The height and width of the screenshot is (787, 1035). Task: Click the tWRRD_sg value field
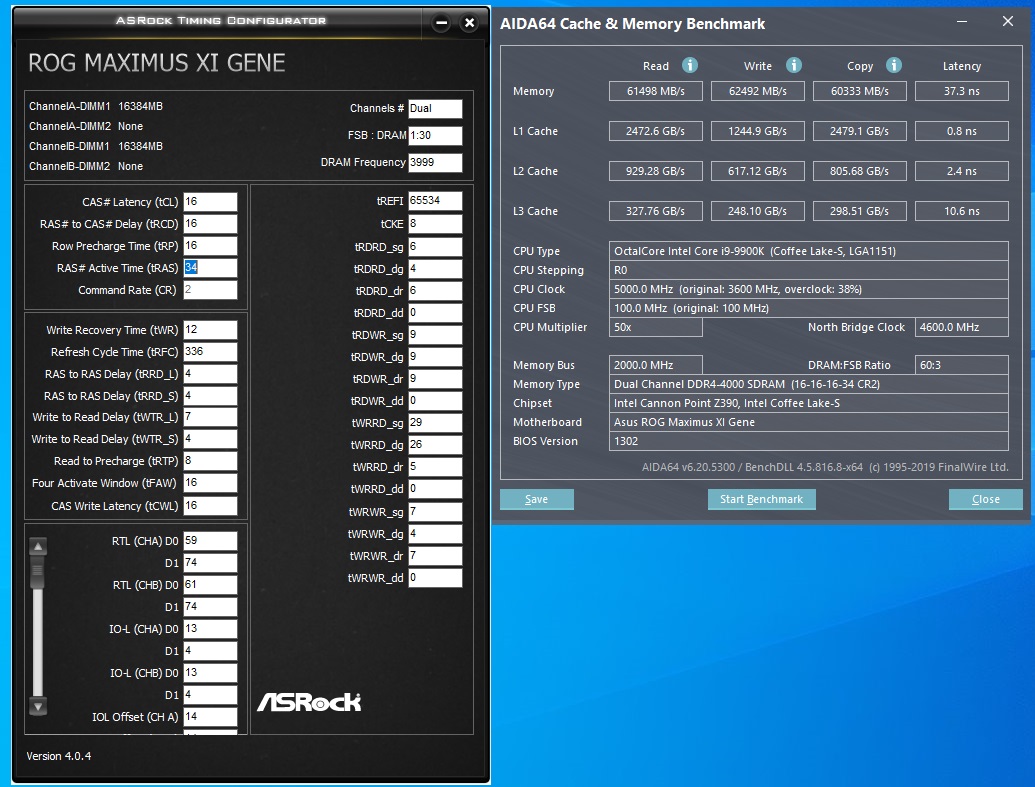coord(435,423)
